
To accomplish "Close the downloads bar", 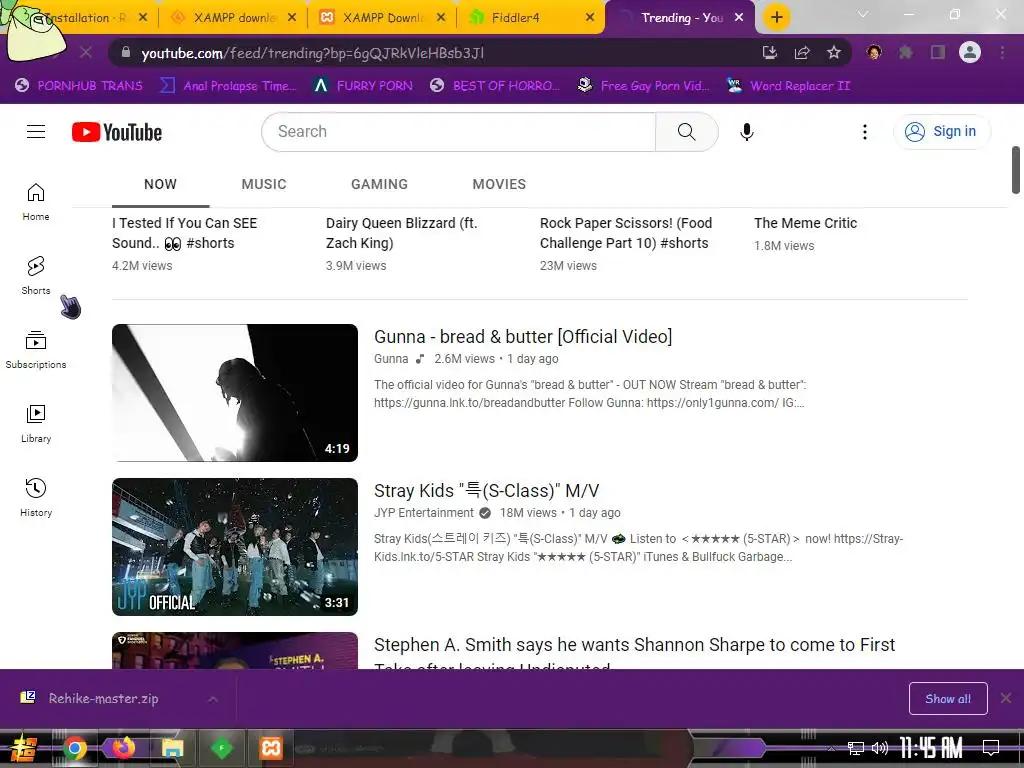I will pos(1006,699).
